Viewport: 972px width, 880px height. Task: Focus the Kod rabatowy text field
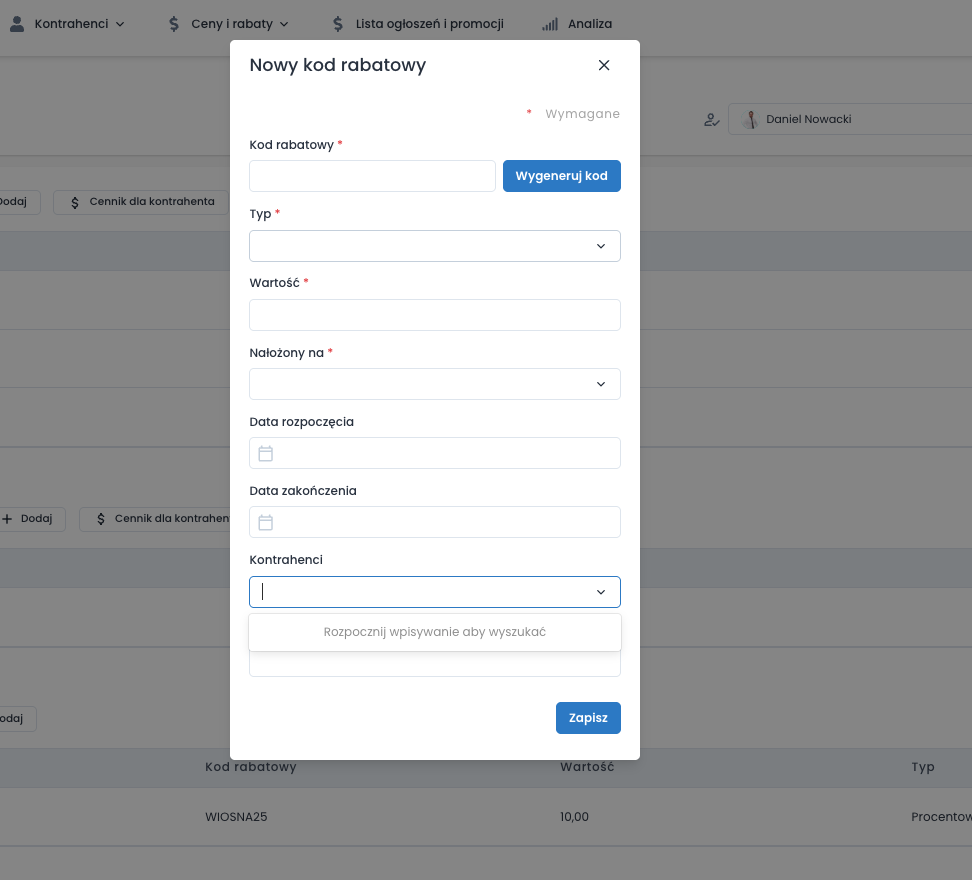(x=372, y=176)
